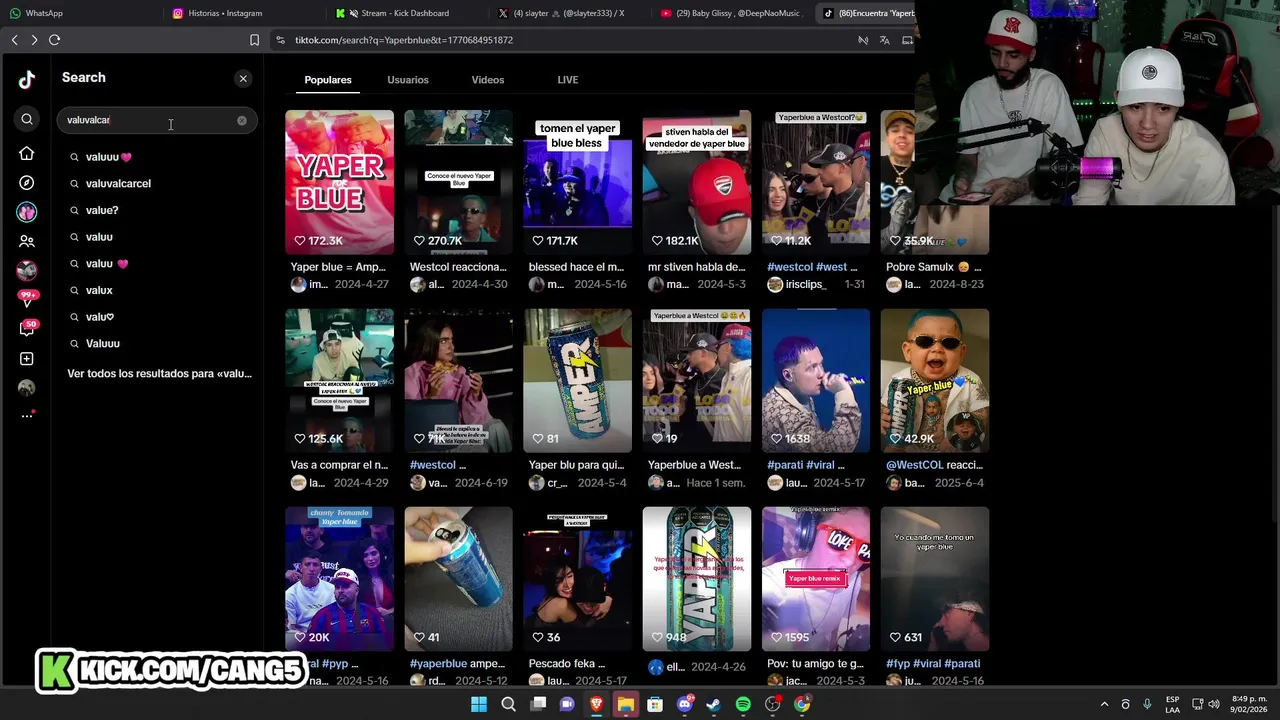
Task: Open the More three-dots sidebar icon
Action: (x=27, y=415)
